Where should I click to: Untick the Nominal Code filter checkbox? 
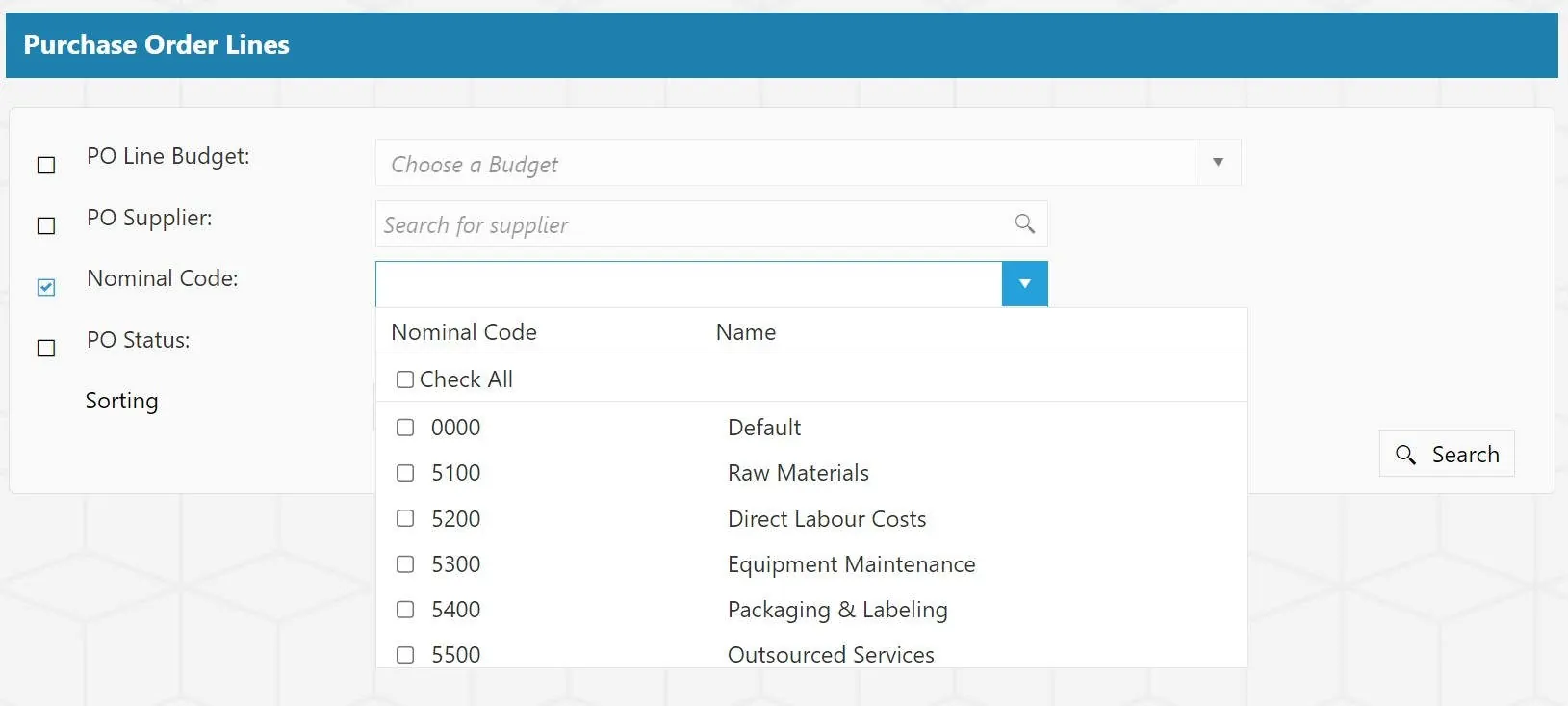(x=46, y=287)
